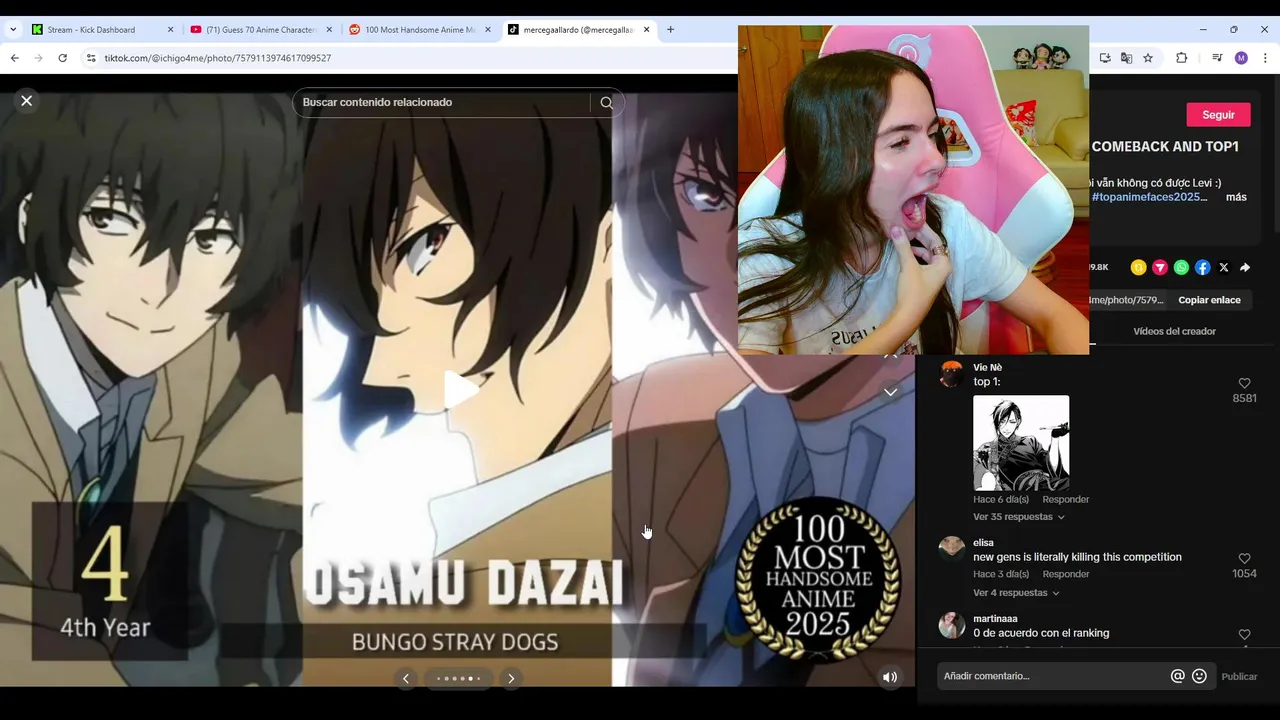Click username 'elisa' in comments
Image resolution: width=1280 pixels, height=720 pixels.
click(x=983, y=542)
